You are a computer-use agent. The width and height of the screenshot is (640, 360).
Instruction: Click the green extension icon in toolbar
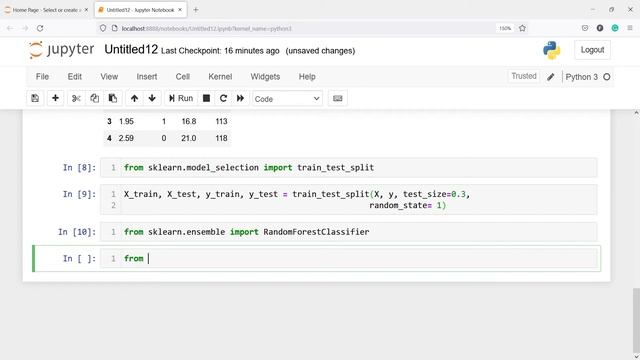tap(615, 28)
